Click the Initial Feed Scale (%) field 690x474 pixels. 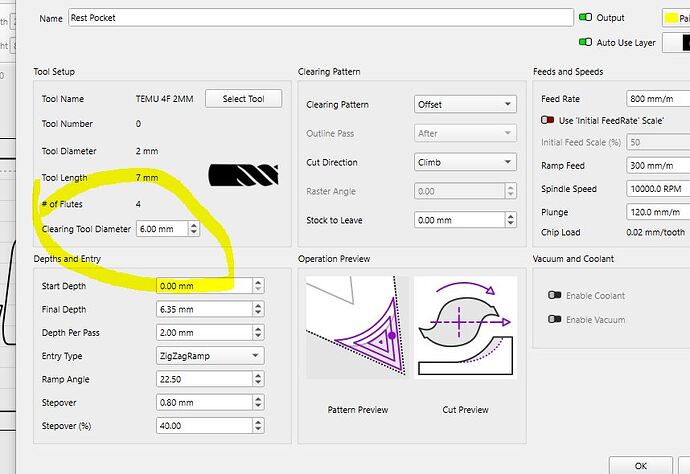[x=658, y=142]
